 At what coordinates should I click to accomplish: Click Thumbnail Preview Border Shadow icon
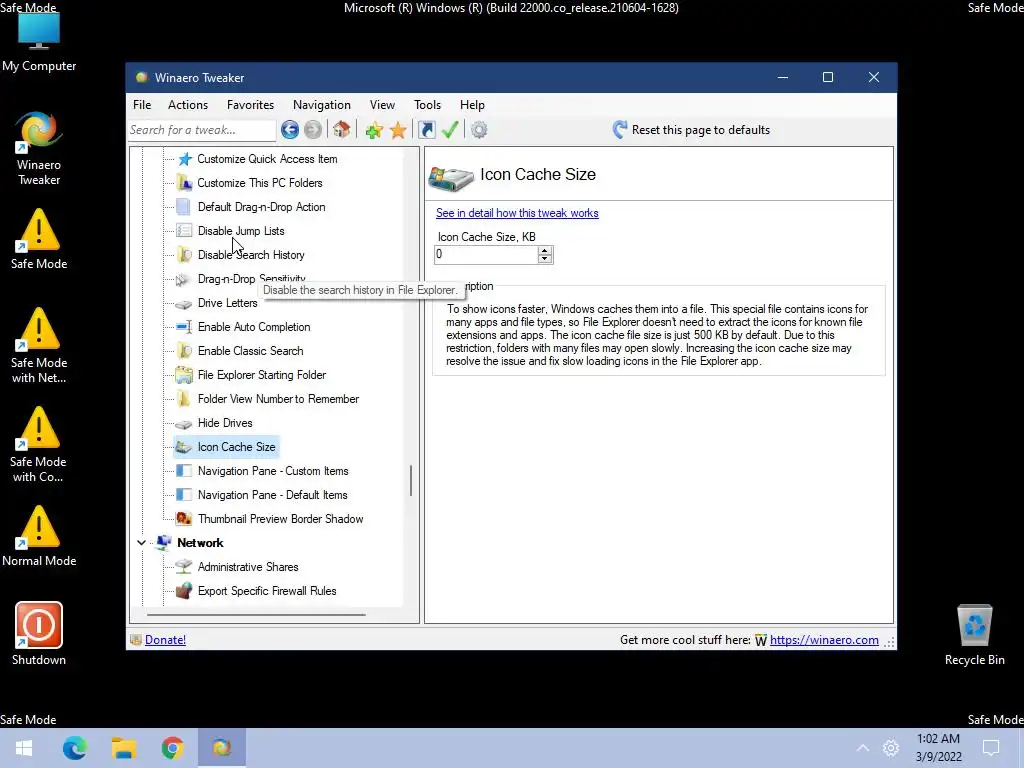(184, 519)
